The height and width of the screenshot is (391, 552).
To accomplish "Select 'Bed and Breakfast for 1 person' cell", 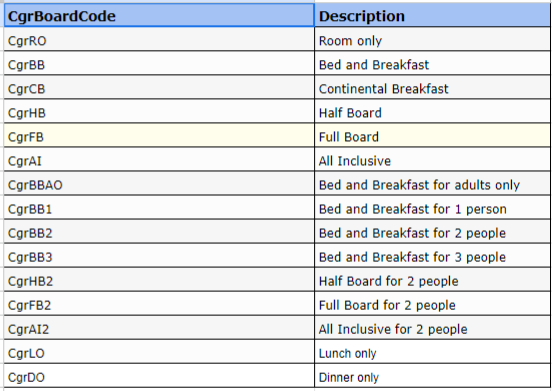I will coord(432,209).
